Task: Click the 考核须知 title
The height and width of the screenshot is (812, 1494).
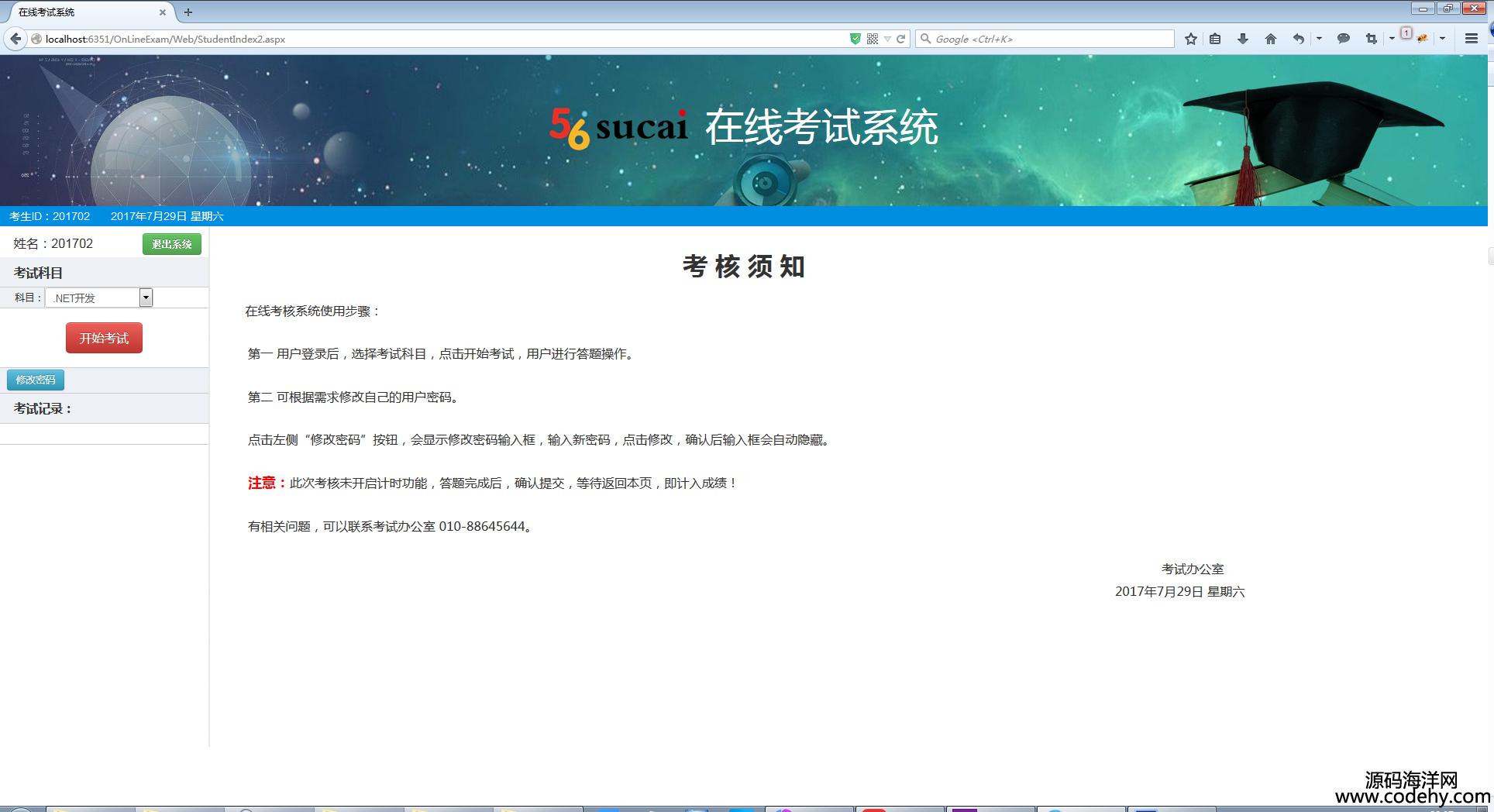Action: click(744, 267)
